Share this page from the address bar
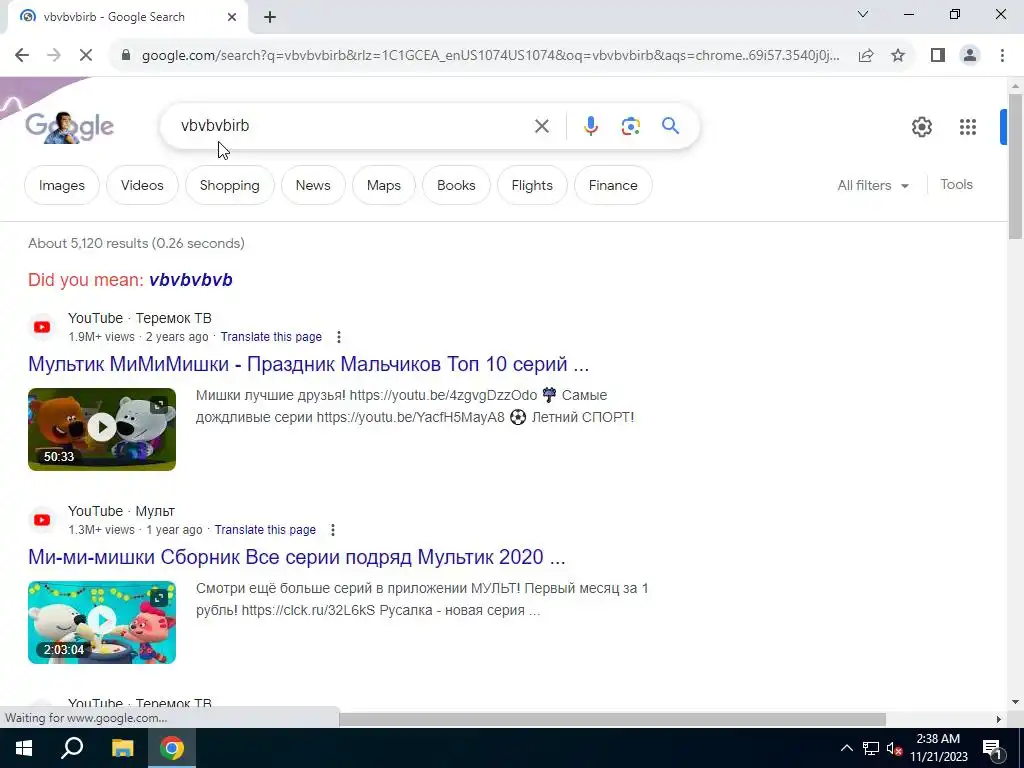 pos(866,56)
